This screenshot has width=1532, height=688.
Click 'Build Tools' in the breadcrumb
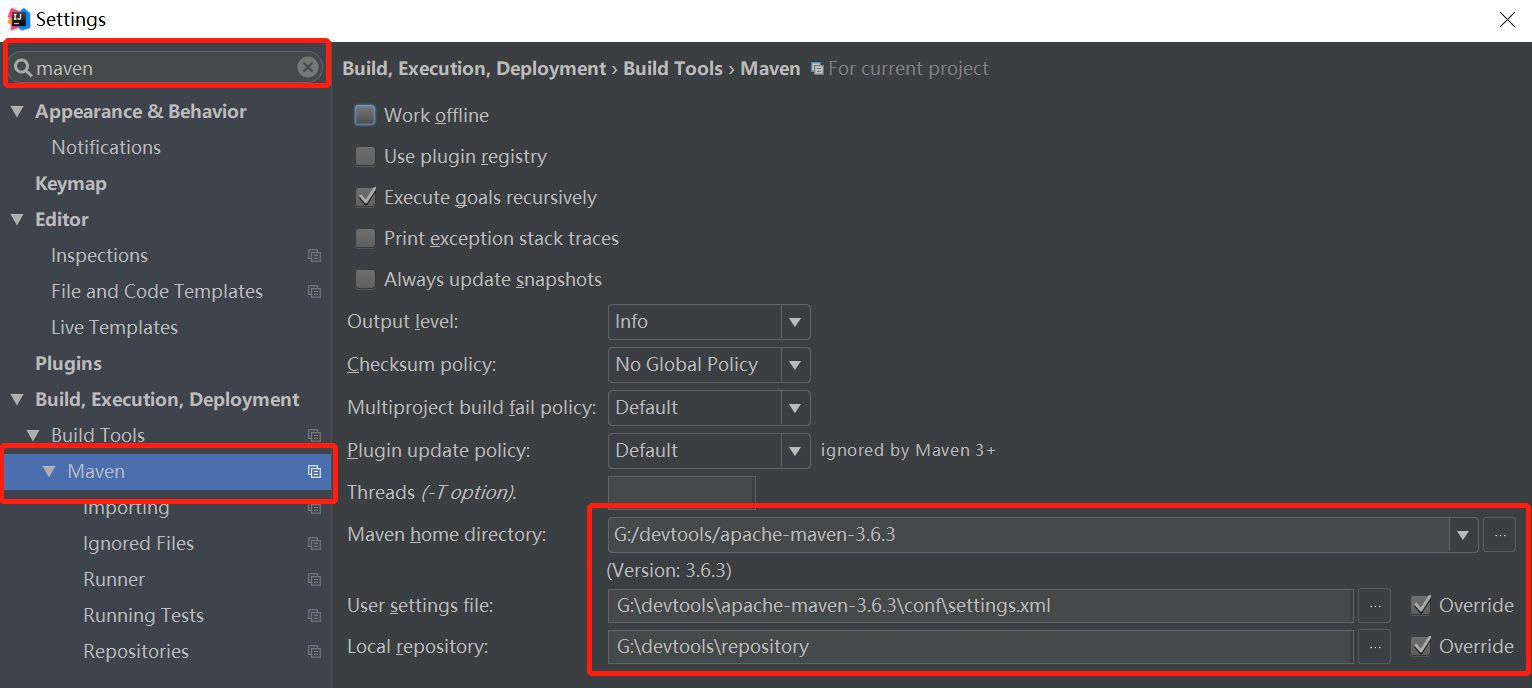673,69
